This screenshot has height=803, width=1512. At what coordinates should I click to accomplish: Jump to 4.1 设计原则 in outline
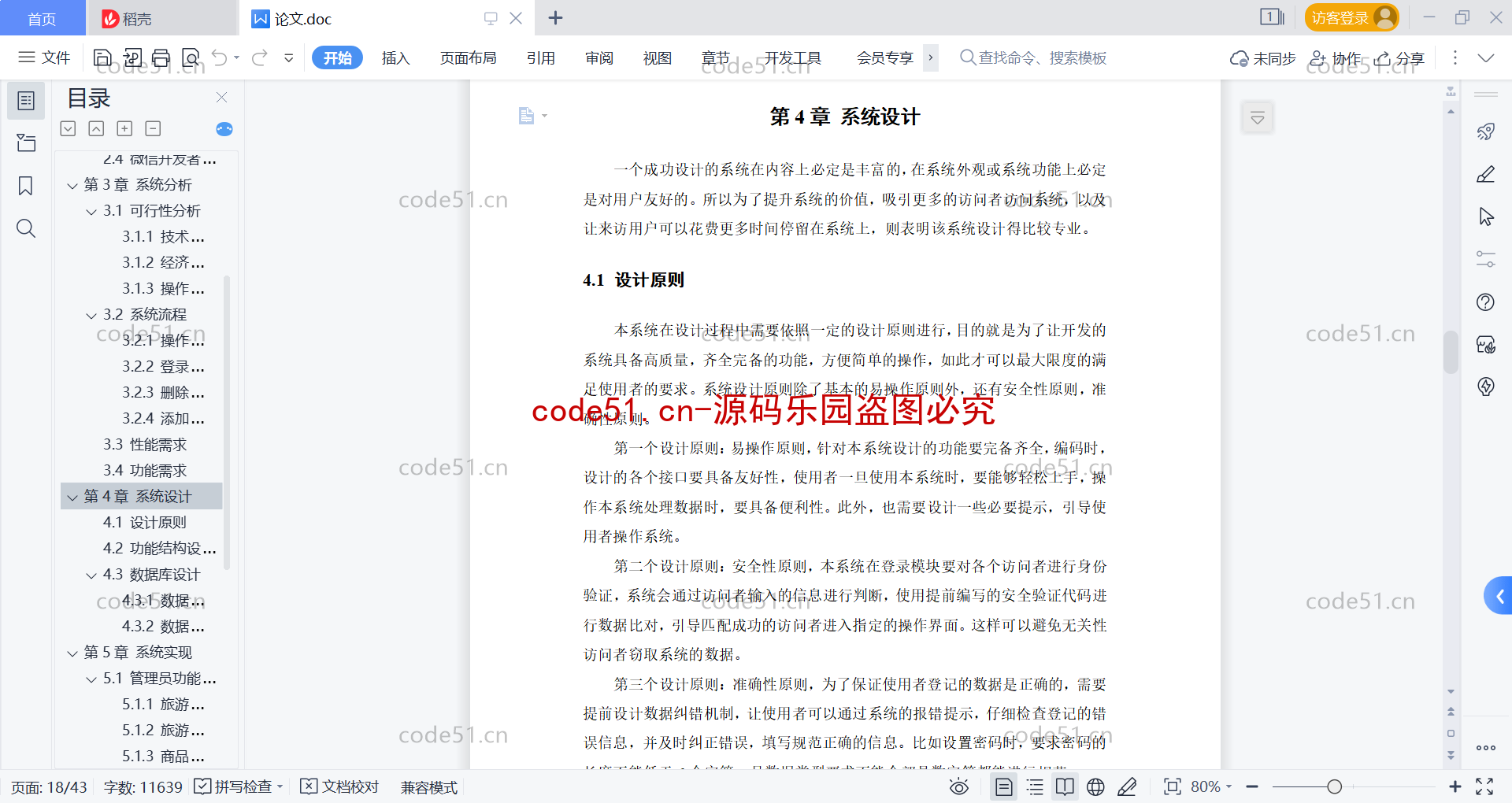tap(145, 523)
